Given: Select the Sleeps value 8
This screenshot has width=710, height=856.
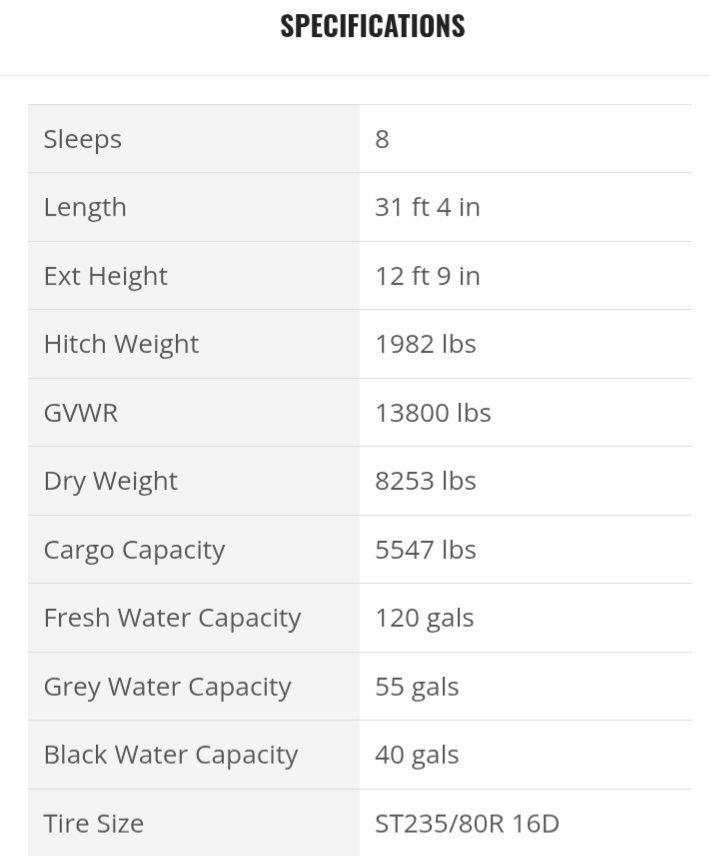Looking at the screenshot, I should (382, 139).
